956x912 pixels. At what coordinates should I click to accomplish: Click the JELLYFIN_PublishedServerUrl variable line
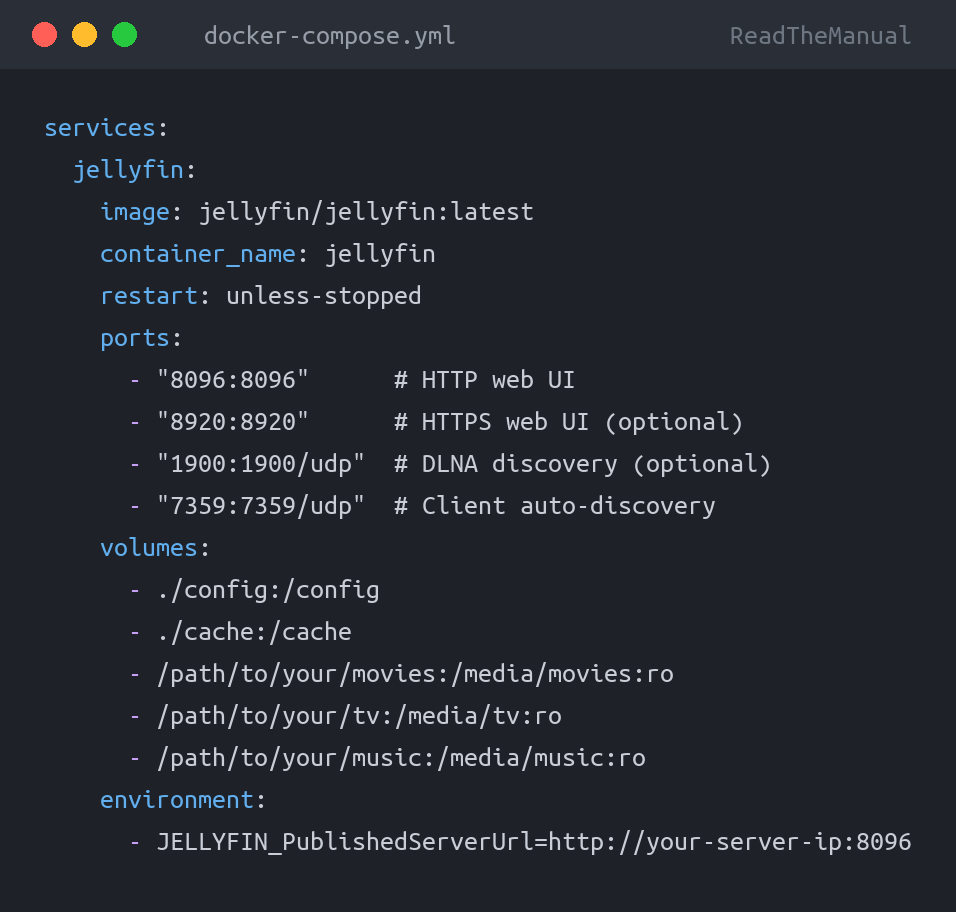534,842
